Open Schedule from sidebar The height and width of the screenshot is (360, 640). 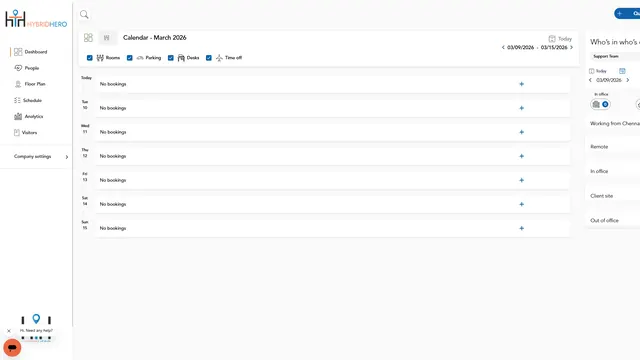point(28,100)
